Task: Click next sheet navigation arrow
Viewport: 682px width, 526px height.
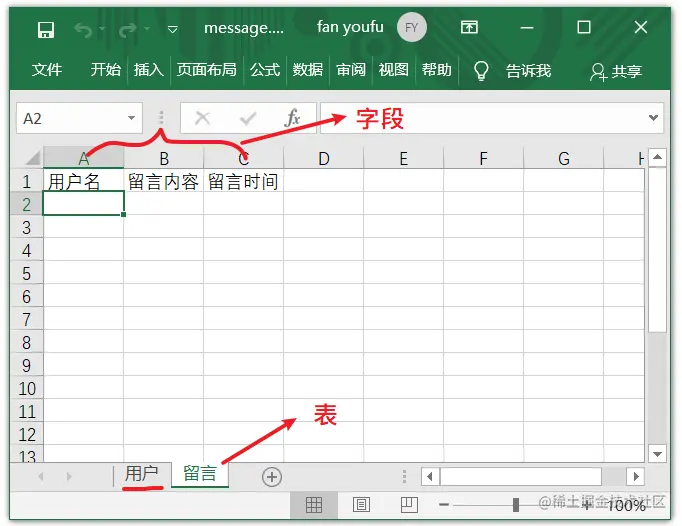Action: point(69,476)
